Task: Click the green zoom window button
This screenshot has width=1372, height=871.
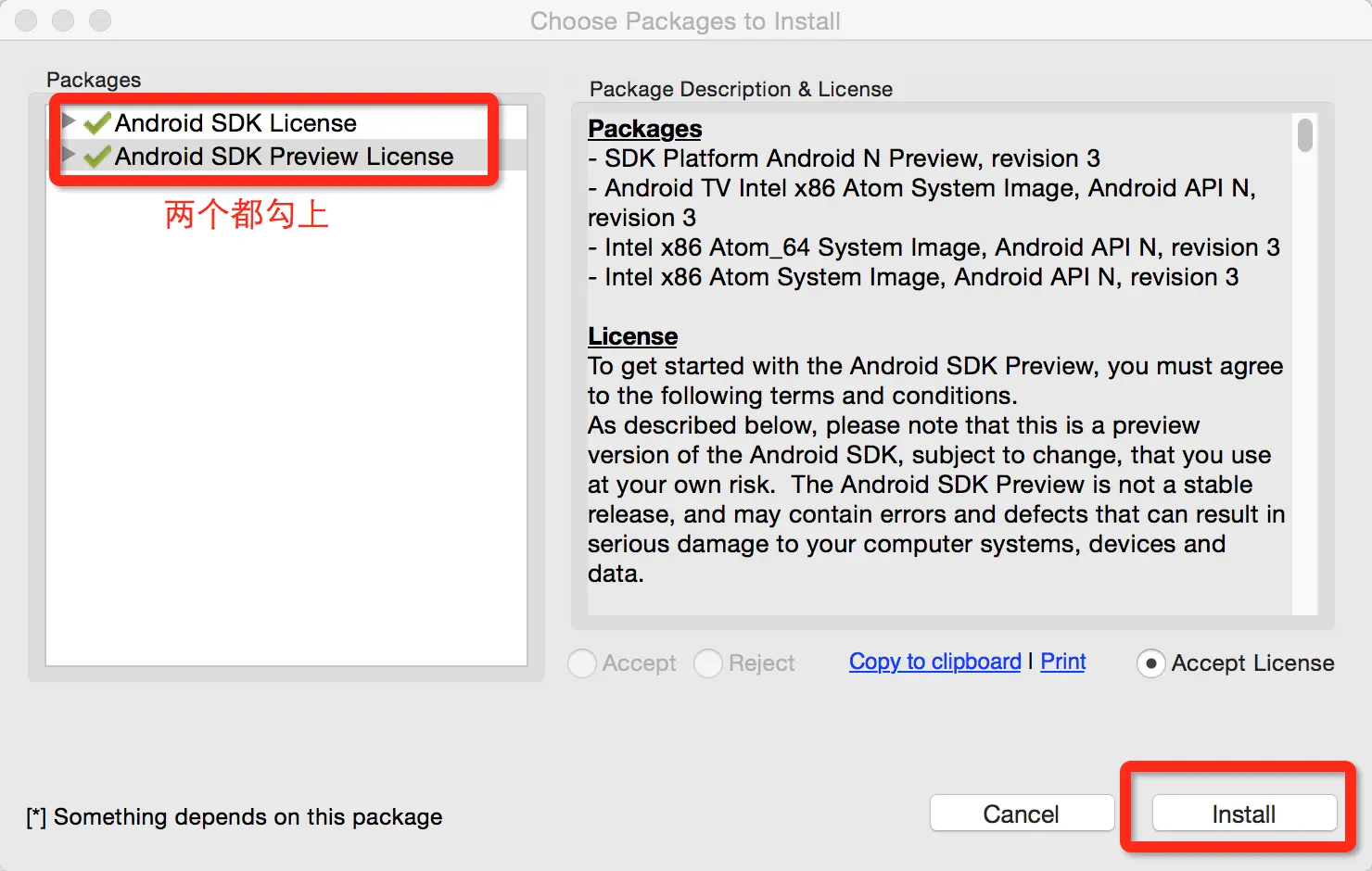Action: 100,20
